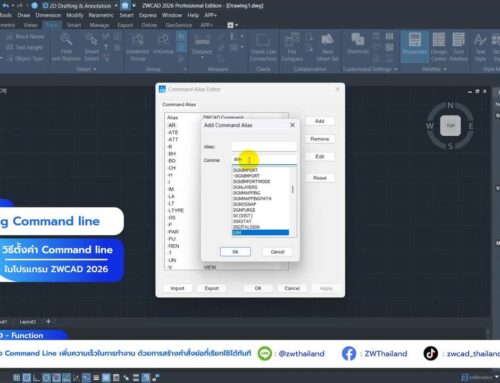Viewport: 500px width, 383px height.
Task: Click the workspace gear icon in the title bar
Action: tap(45, 6)
